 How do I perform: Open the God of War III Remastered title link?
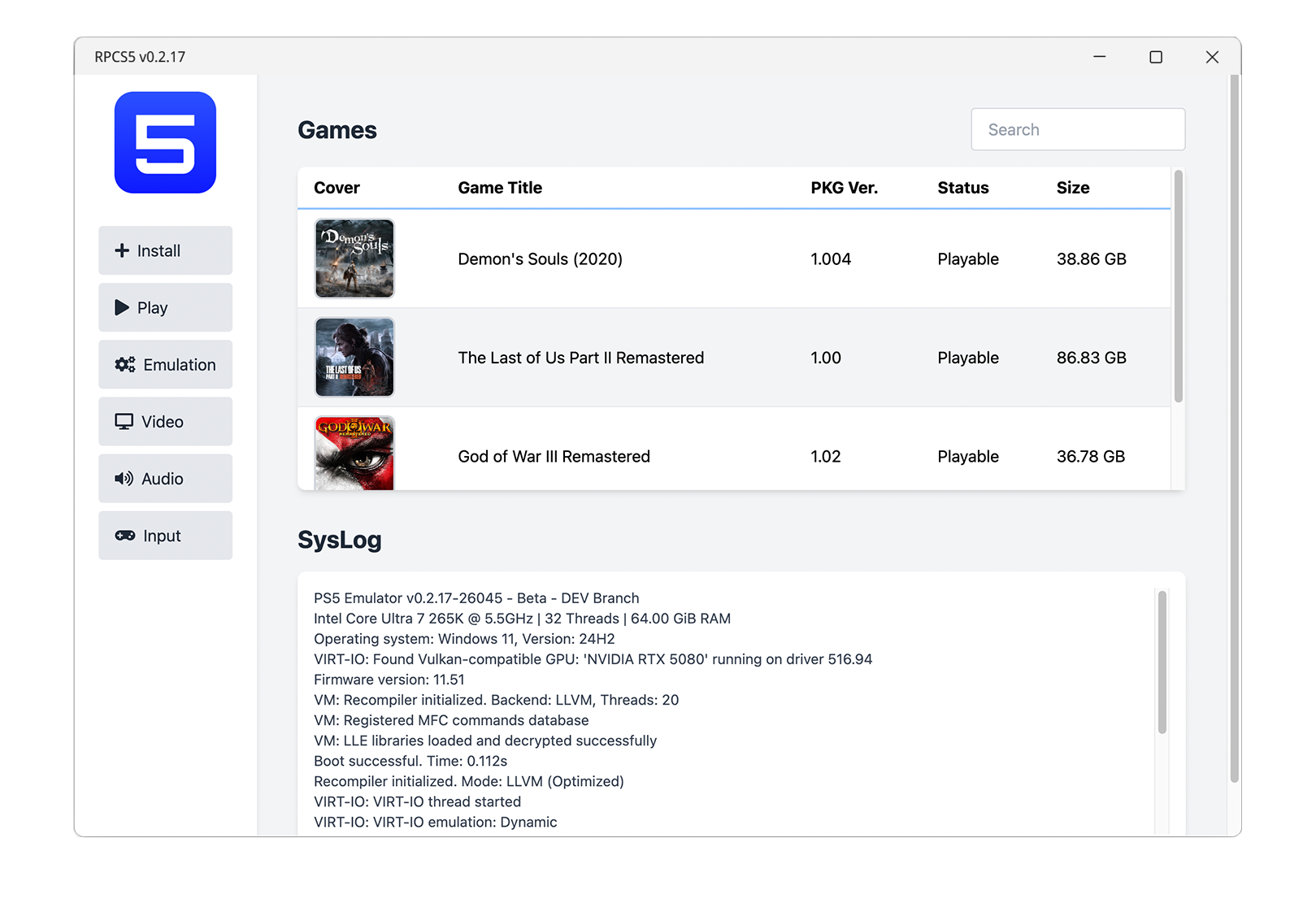tap(554, 456)
